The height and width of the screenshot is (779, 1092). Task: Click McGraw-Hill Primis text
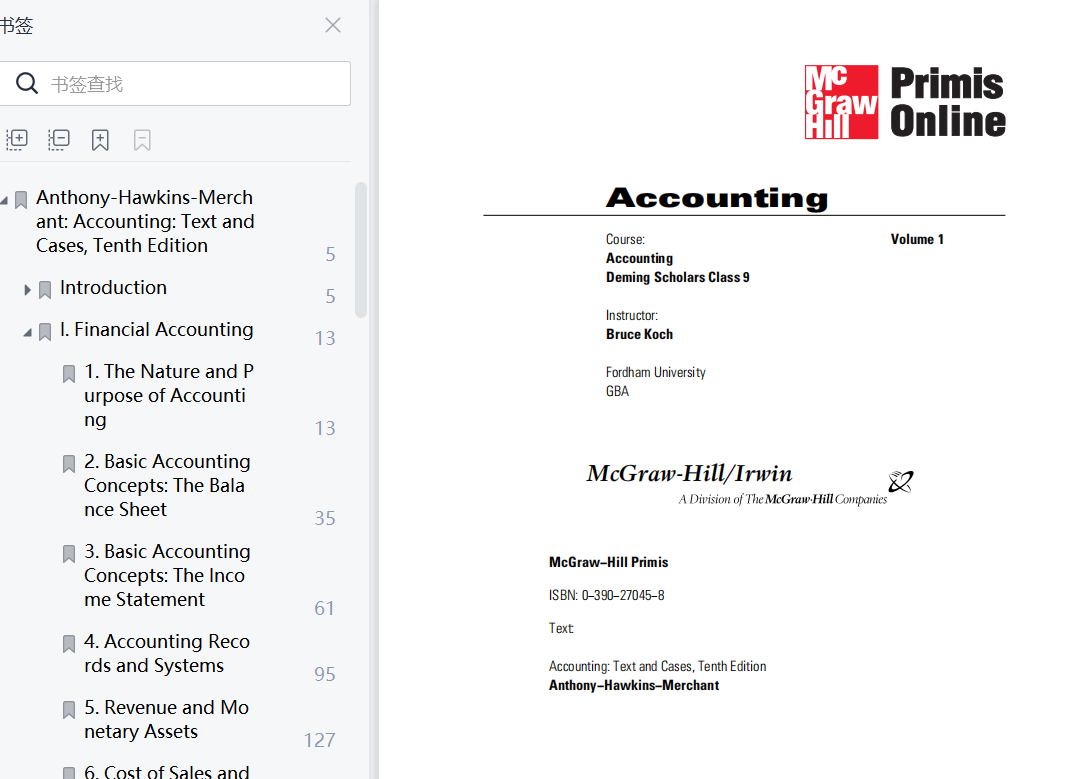click(609, 562)
